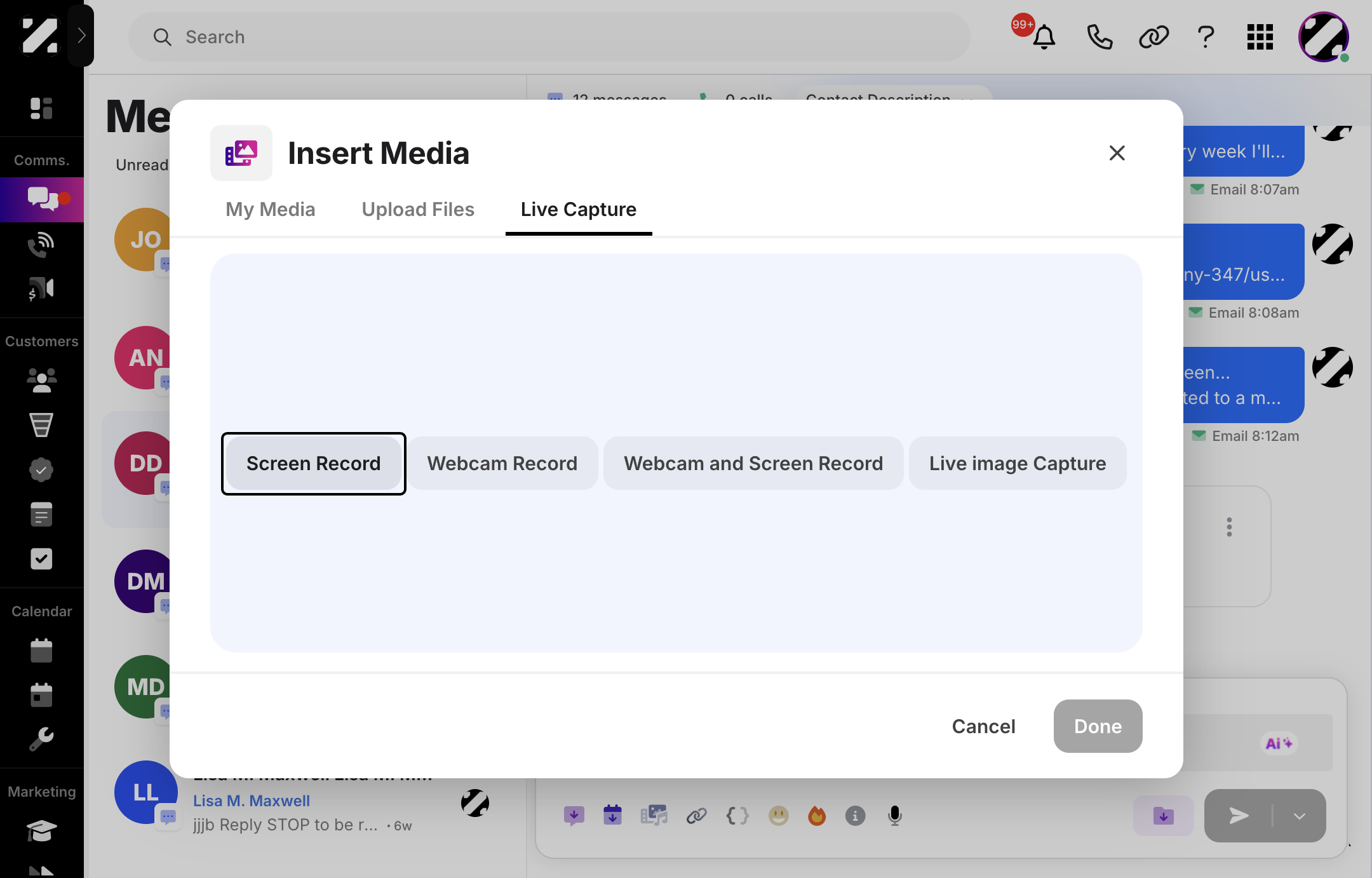Click the microphone icon in composer toolbar
The image size is (1372, 878).
894,816
